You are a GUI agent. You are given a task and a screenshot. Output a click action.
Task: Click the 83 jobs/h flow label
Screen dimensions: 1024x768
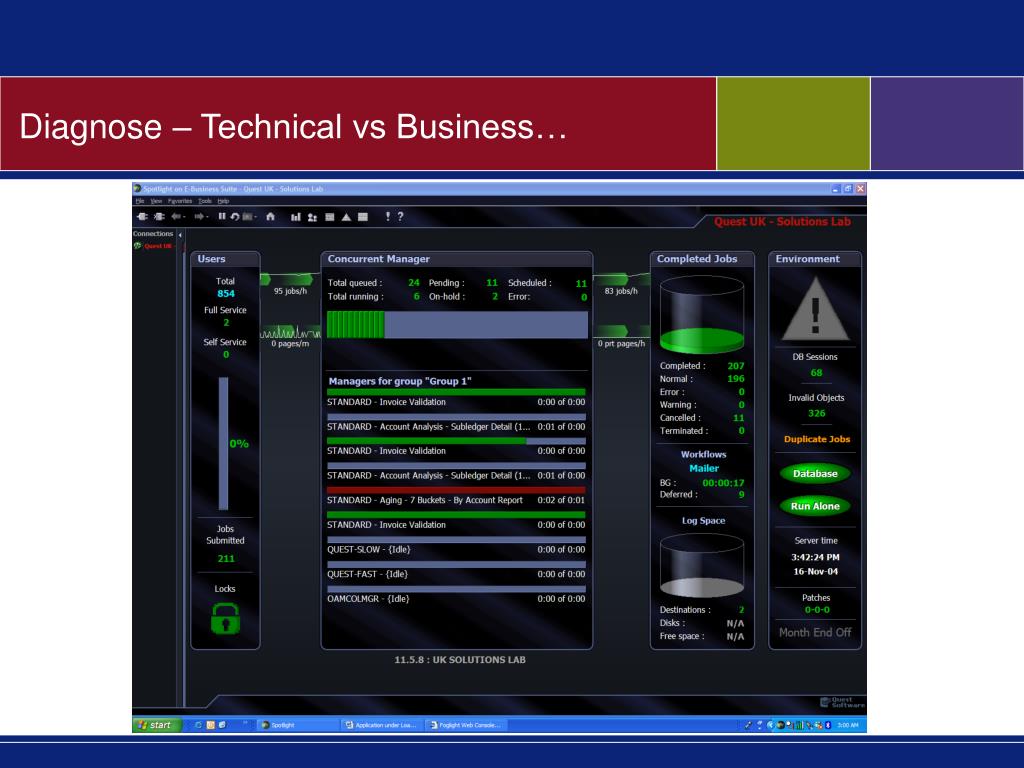(621, 291)
